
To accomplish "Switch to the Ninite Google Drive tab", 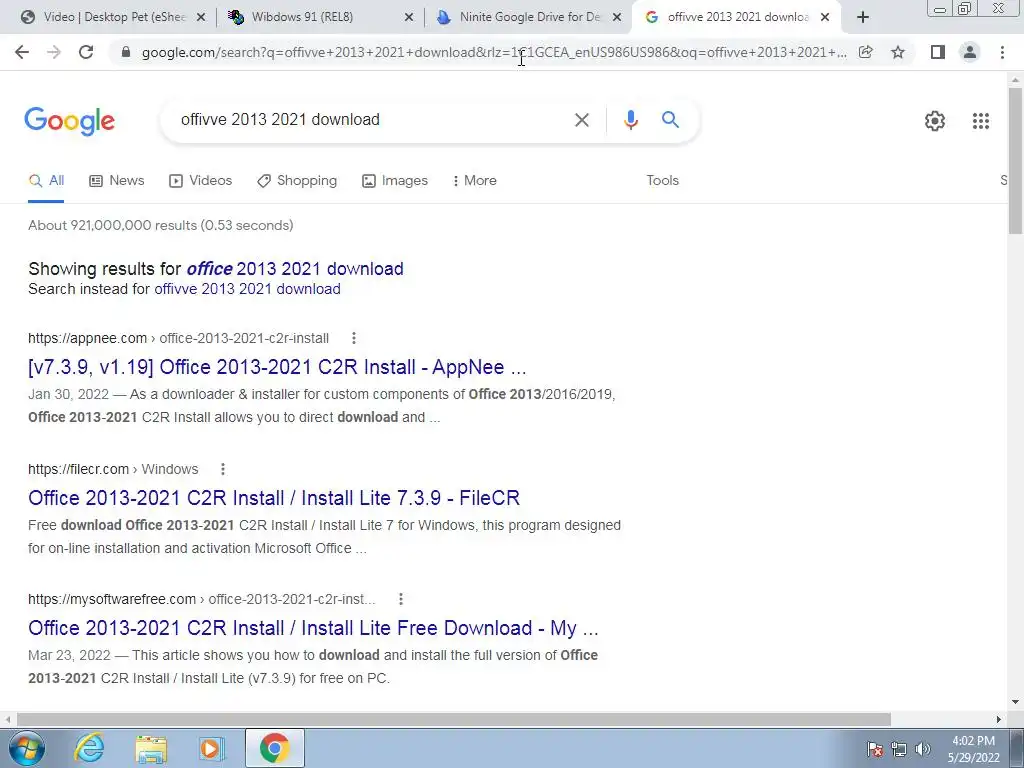I will click(530, 18).
